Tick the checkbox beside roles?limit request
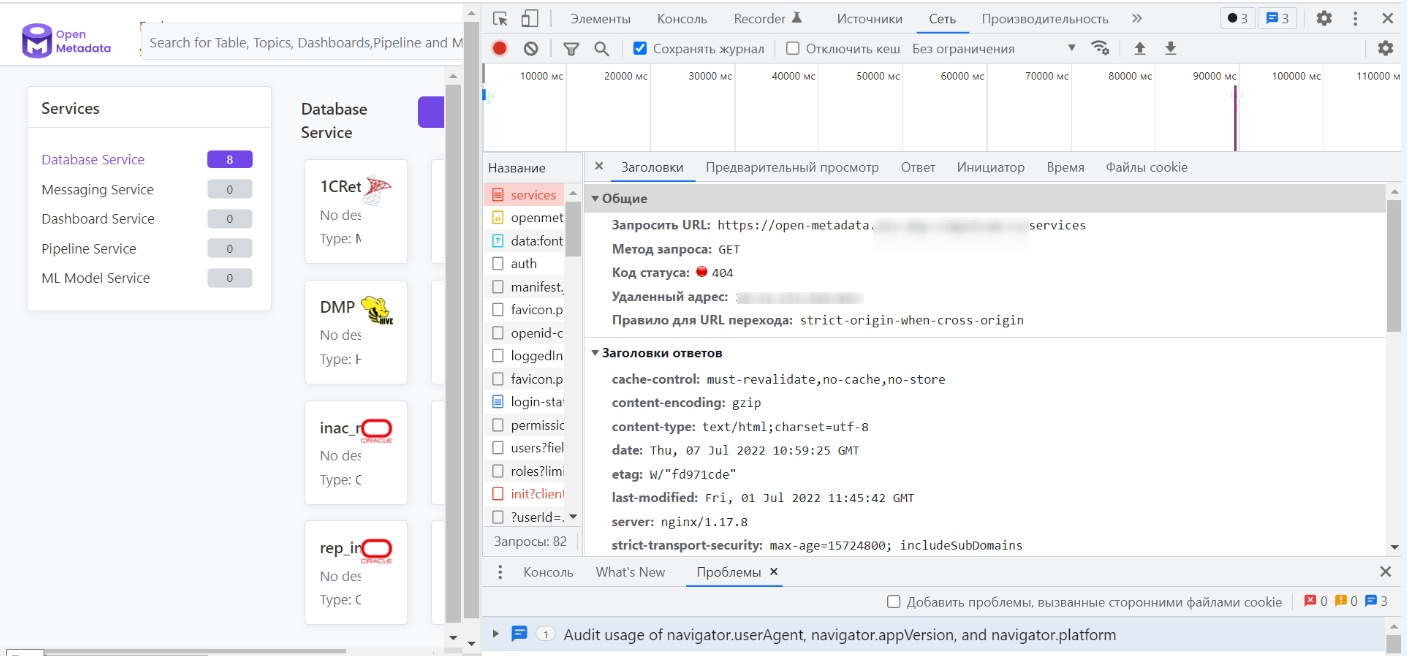Viewport: 1407px width, 656px height. click(x=498, y=471)
